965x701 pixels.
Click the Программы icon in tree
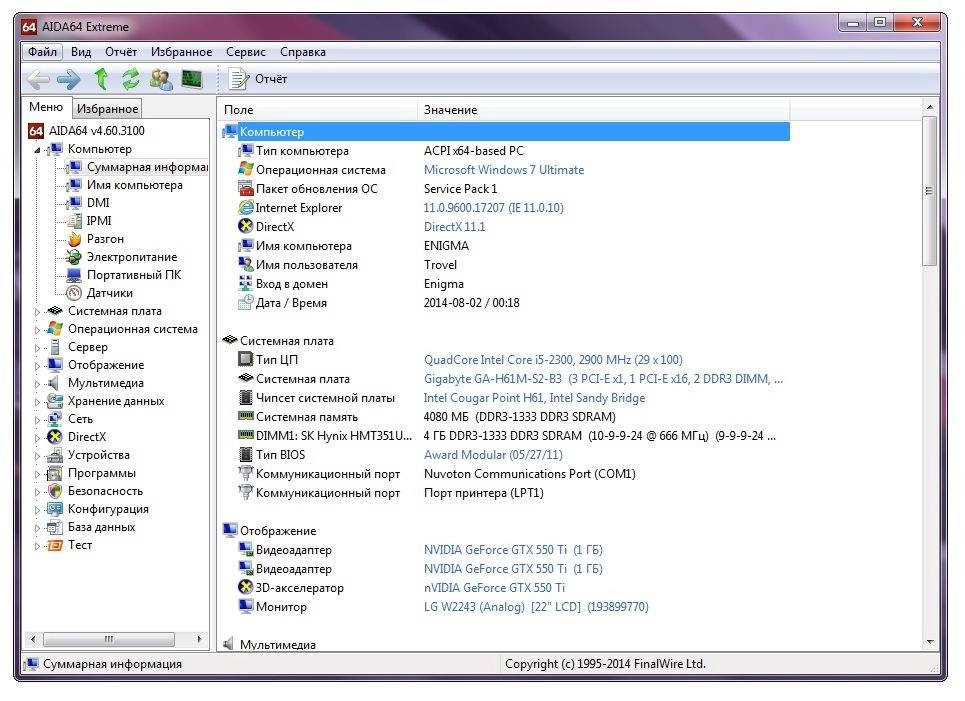55,473
